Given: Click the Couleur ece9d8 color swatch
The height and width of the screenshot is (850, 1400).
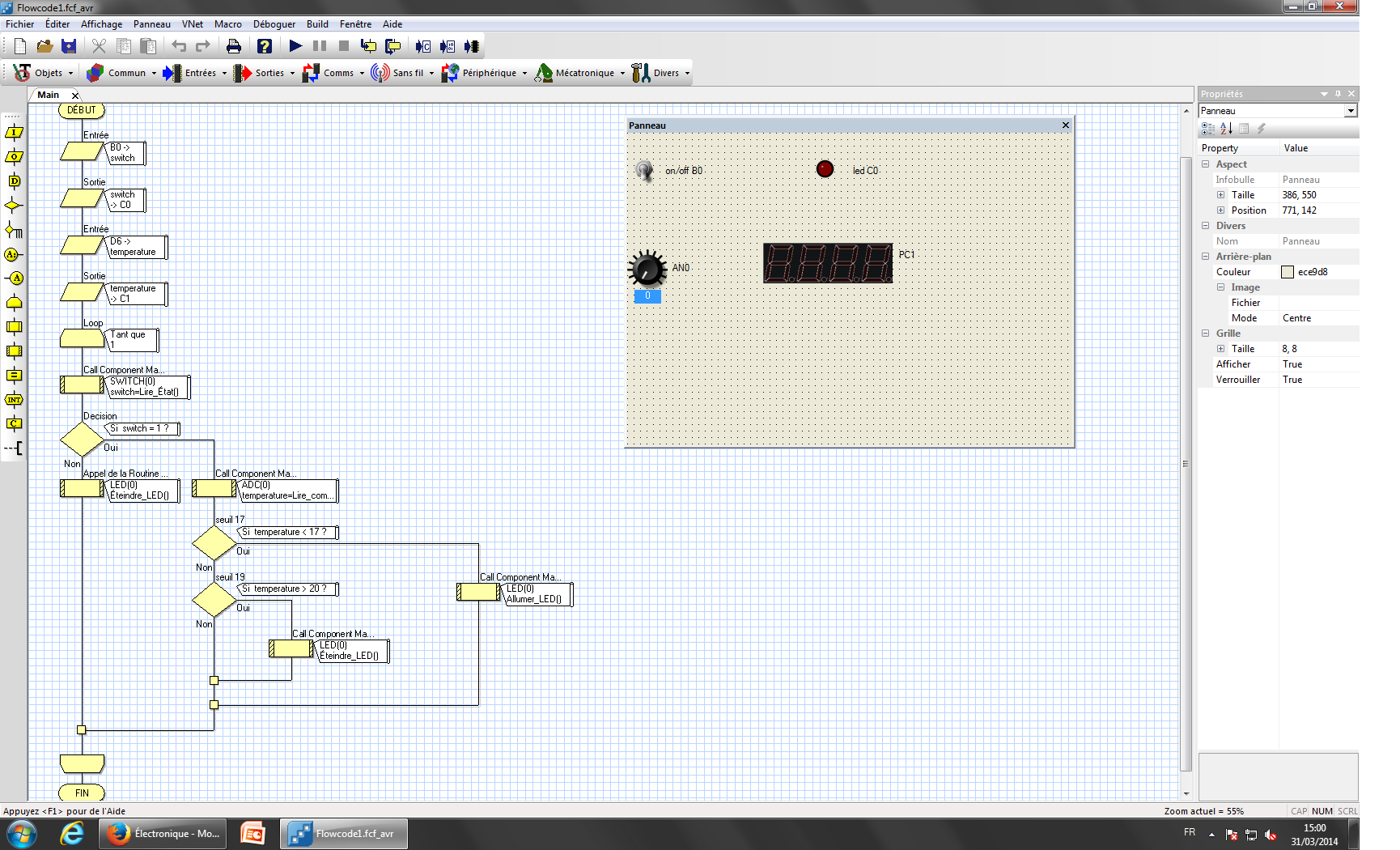Looking at the screenshot, I should point(1288,272).
